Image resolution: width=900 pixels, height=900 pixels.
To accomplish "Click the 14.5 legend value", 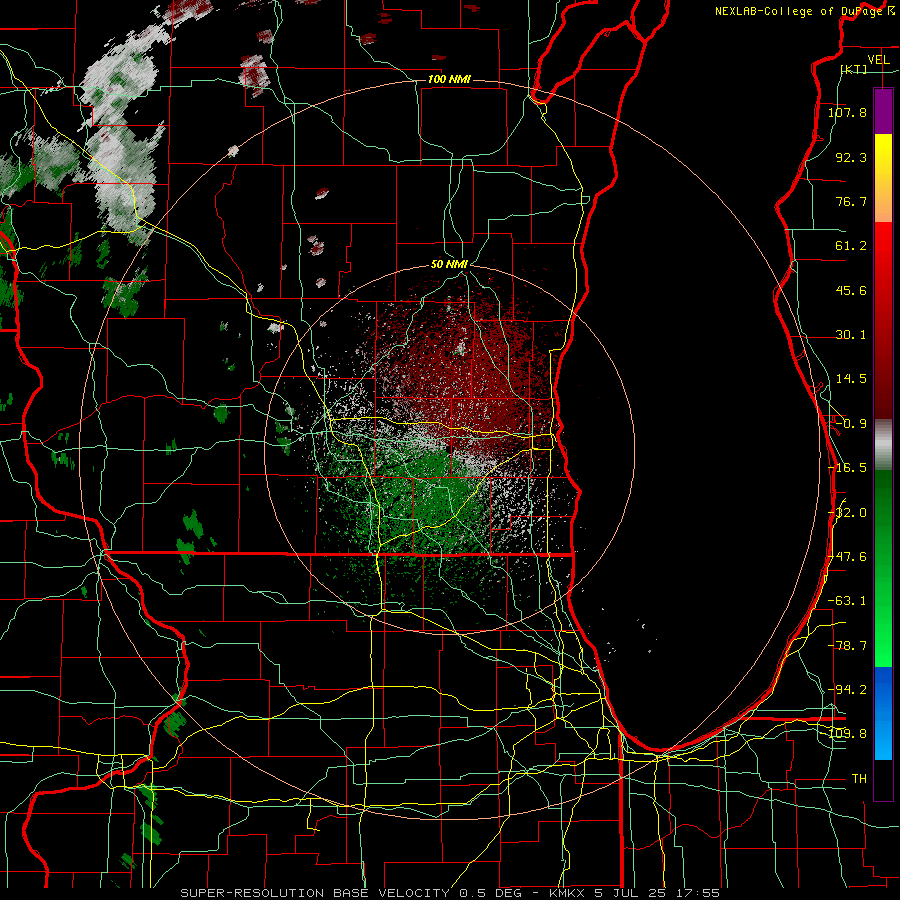I will tap(851, 379).
